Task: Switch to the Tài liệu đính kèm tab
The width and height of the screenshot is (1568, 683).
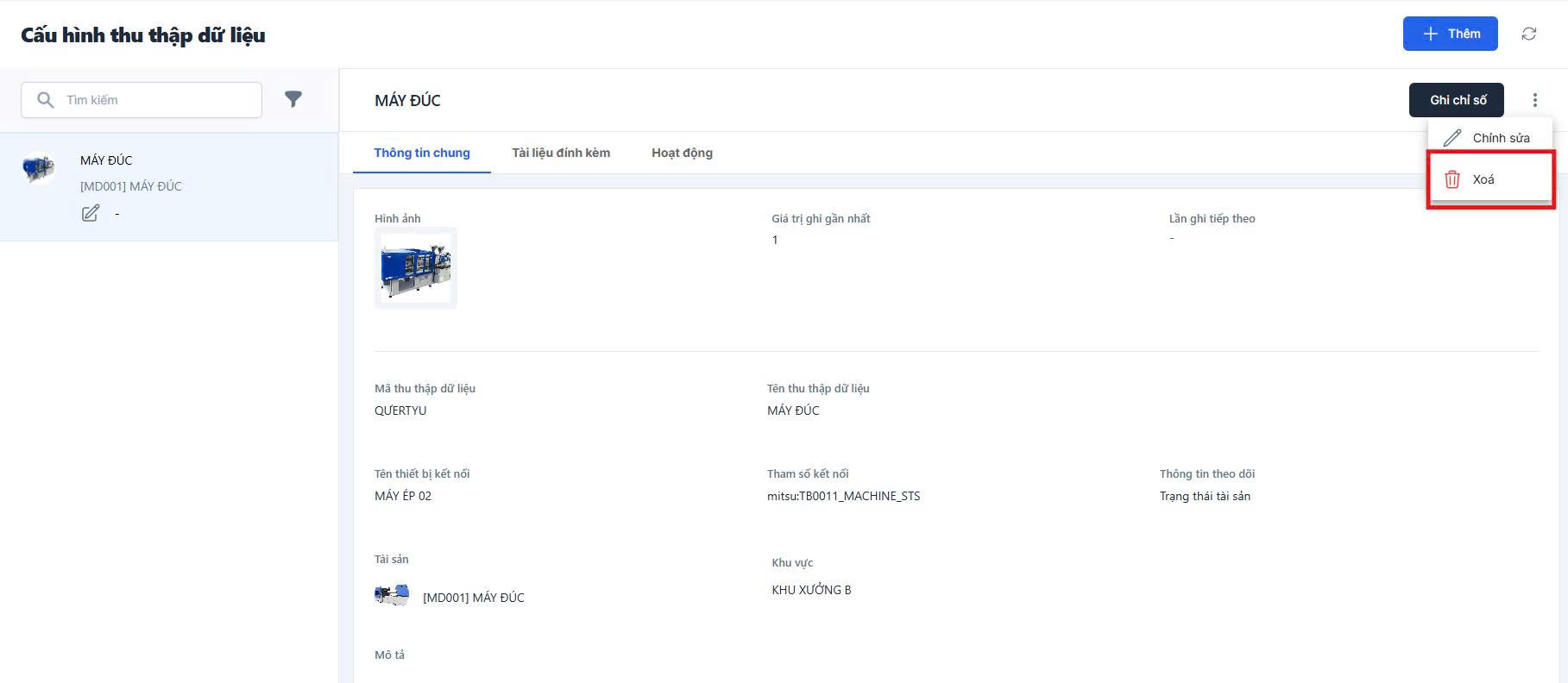Action: click(x=561, y=153)
